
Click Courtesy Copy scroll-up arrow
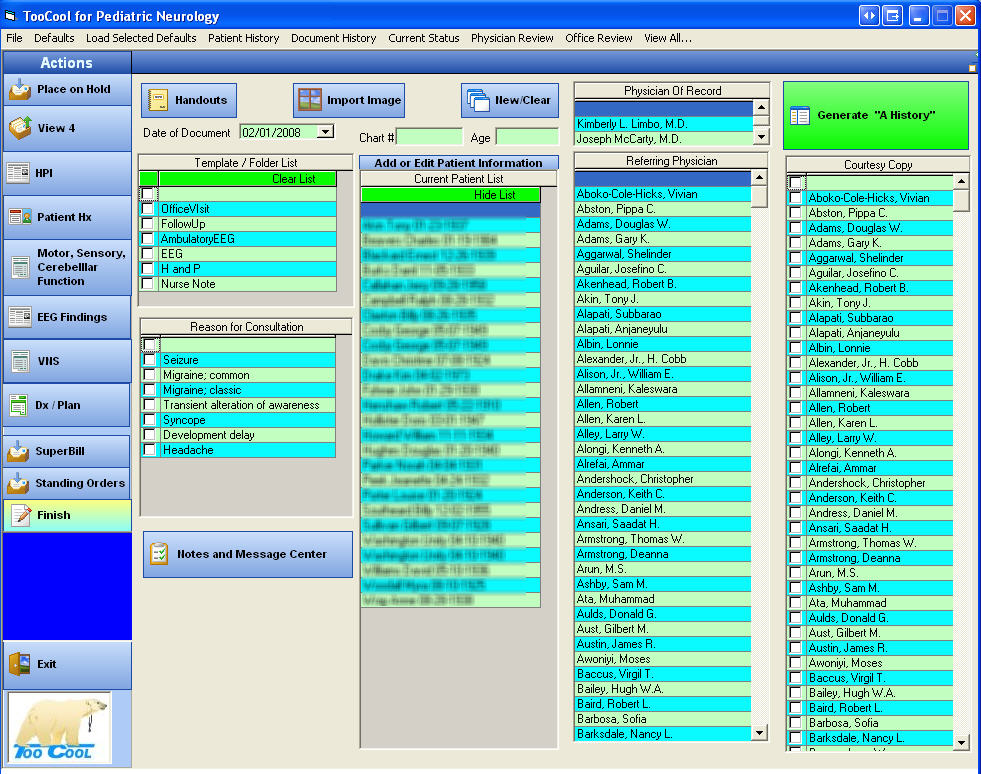961,182
